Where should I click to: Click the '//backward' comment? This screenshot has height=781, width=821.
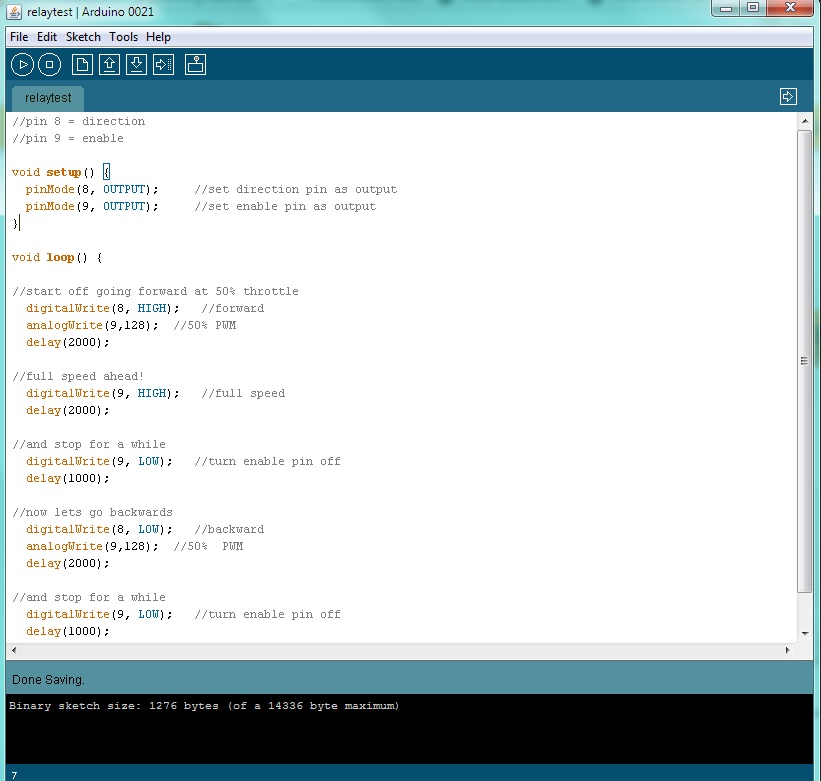pos(229,530)
